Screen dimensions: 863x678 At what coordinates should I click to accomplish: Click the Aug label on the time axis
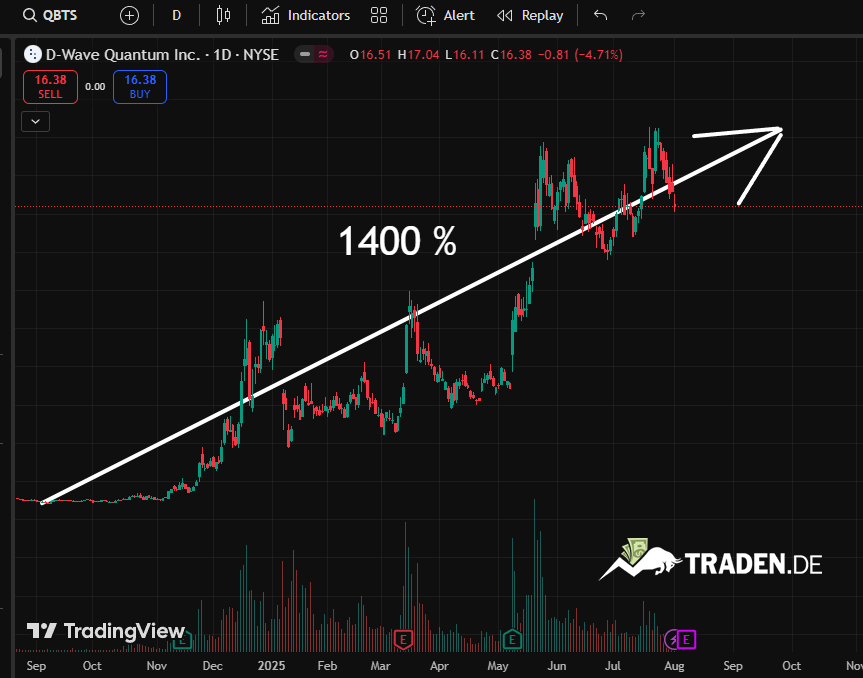[x=674, y=666]
